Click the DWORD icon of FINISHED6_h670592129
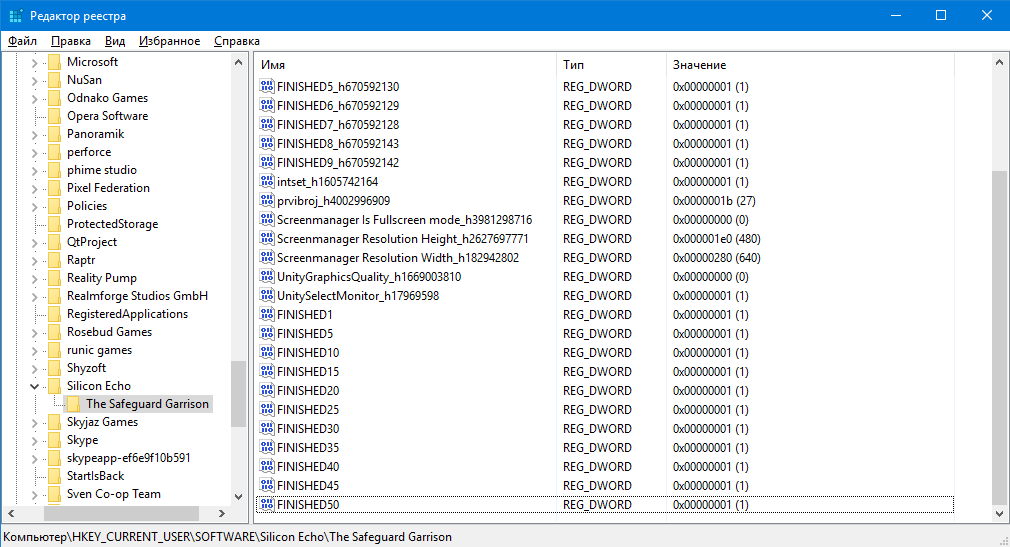The image size is (1010, 547). pyautogui.click(x=267, y=104)
